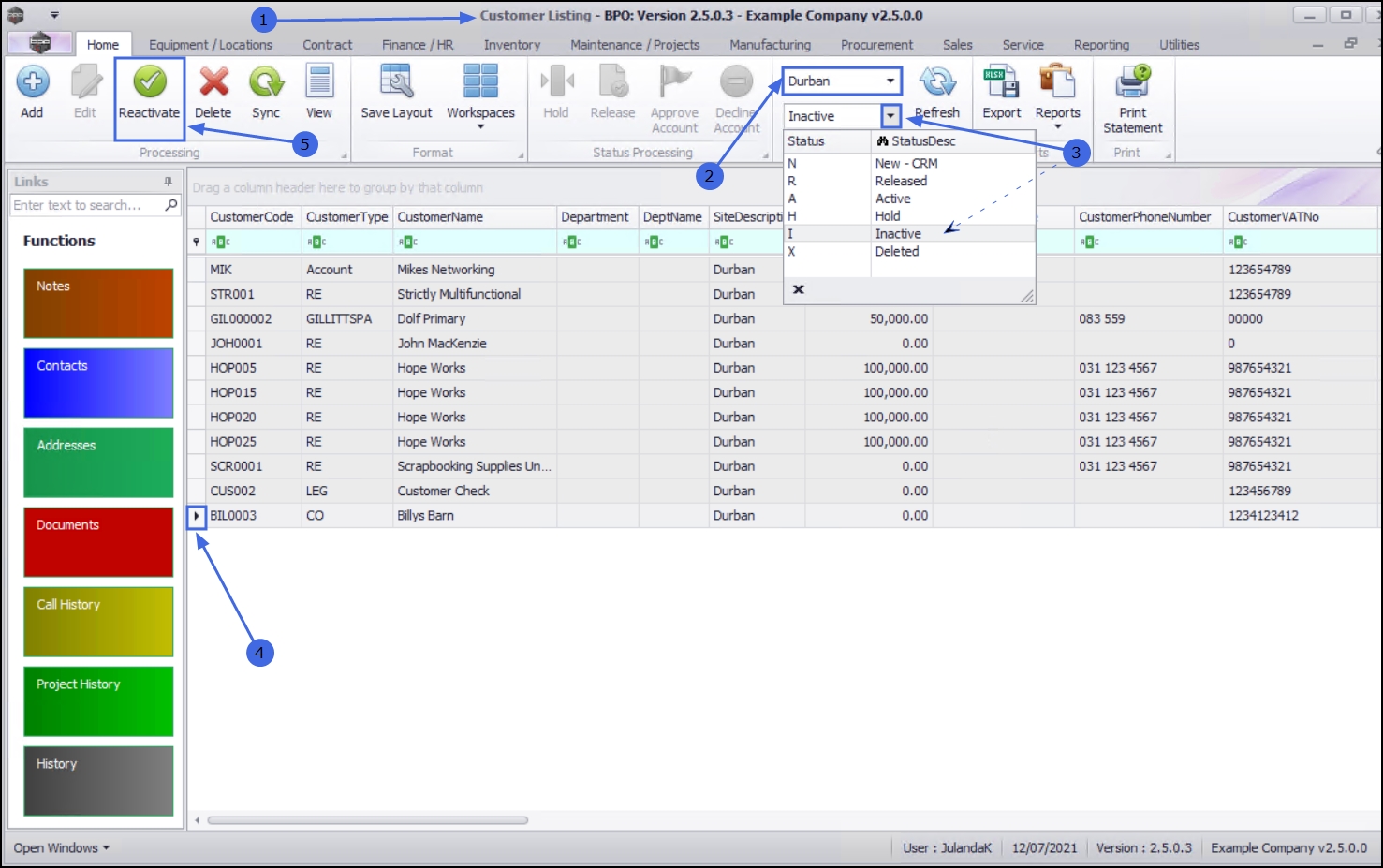
Task: Open the Durban site dropdown
Action: [x=890, y=81]
